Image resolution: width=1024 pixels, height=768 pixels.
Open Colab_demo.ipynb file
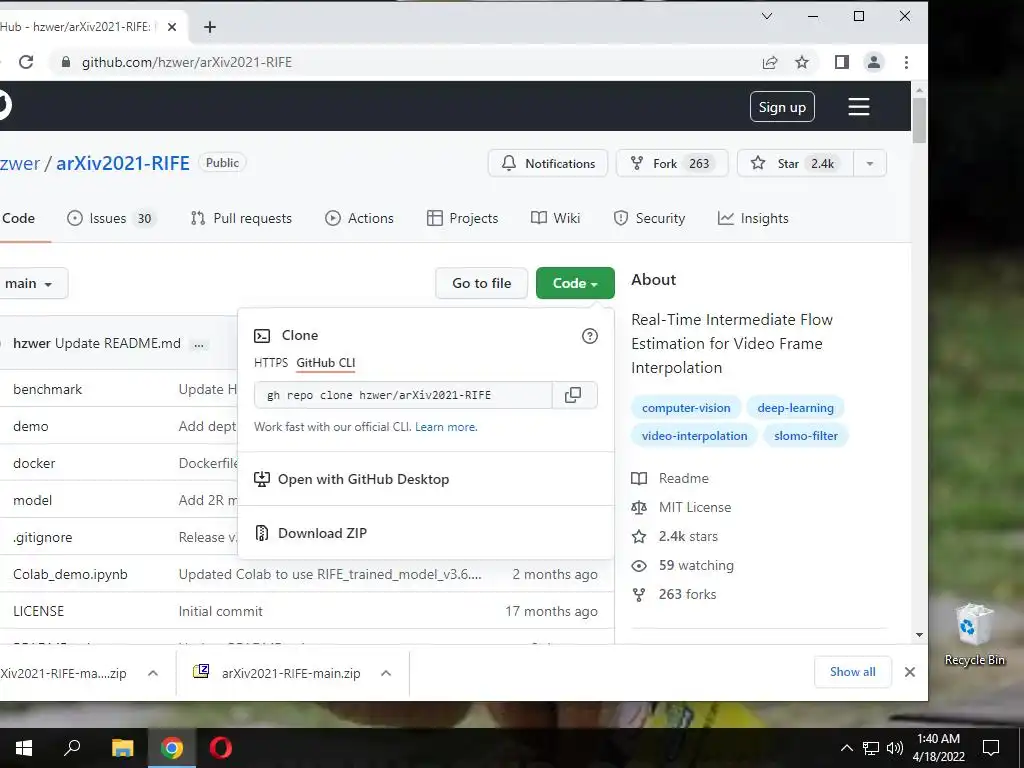pyautogui.click(x=71, y=575)
